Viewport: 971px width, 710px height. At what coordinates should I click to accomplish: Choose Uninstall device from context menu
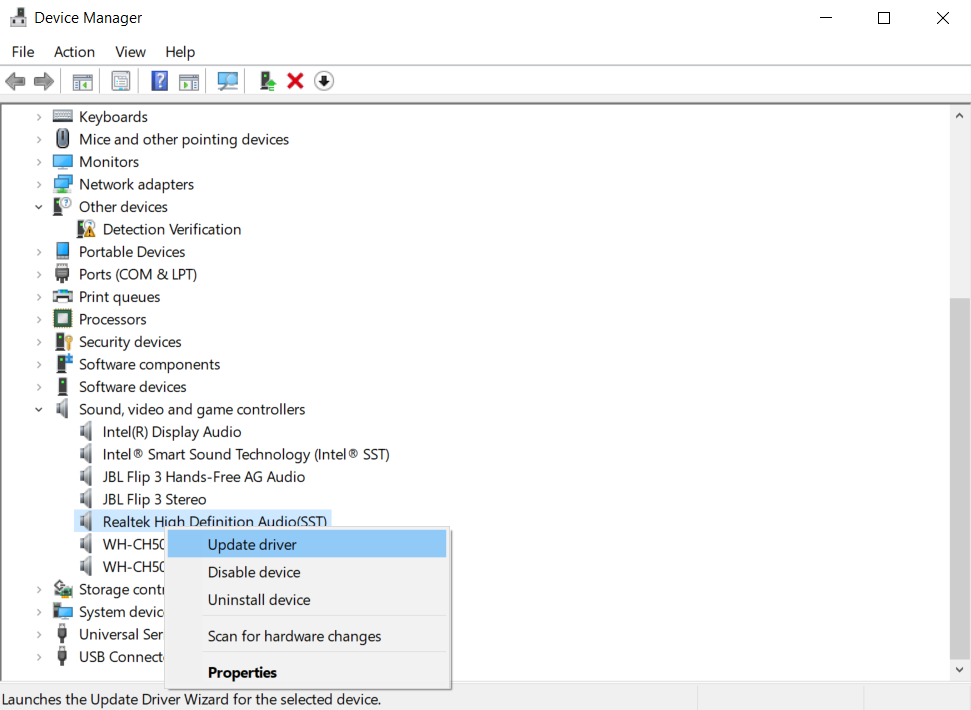[x=307, y=600]
